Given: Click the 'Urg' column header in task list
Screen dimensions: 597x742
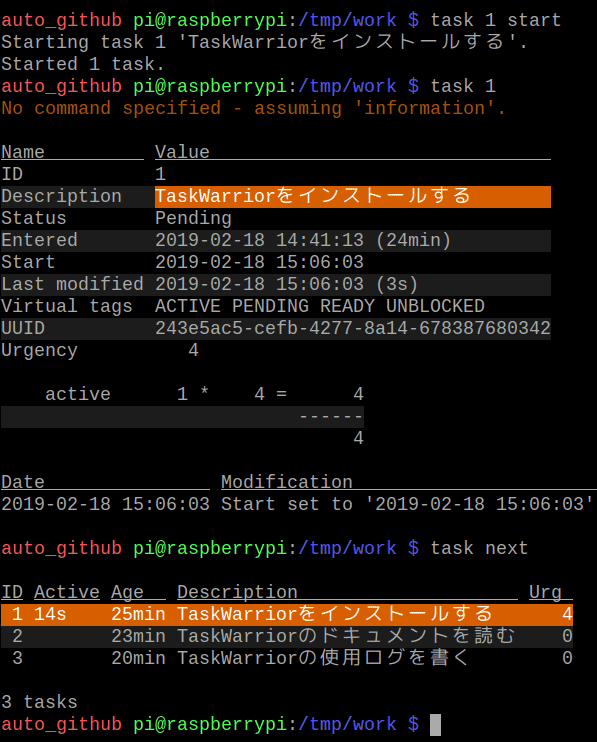Looking at the screenshot, I should point(545,592).
